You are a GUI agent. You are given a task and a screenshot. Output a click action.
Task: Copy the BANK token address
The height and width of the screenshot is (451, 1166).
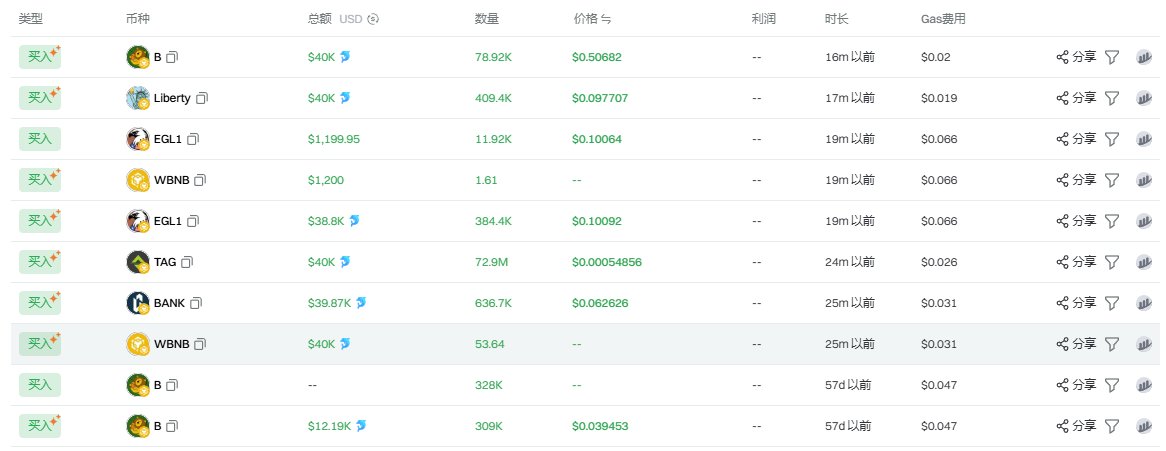click(x=196, y=303)
